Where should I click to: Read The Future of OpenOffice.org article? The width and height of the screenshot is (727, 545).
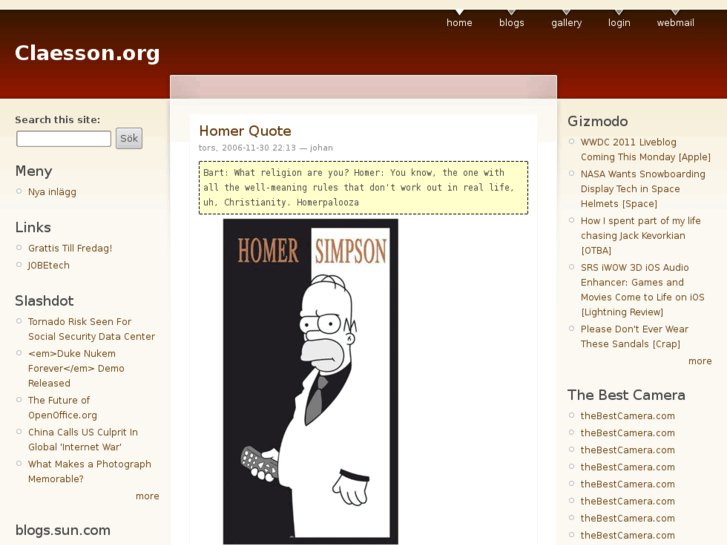coord(63,408)
